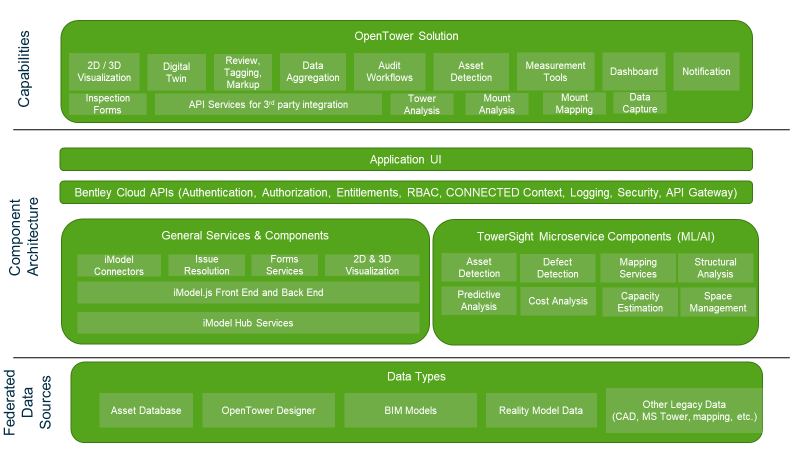The width and height of the screenshot is (800, 450).
Task: Select the Measurement Tools box
Action: coord(556,71)
